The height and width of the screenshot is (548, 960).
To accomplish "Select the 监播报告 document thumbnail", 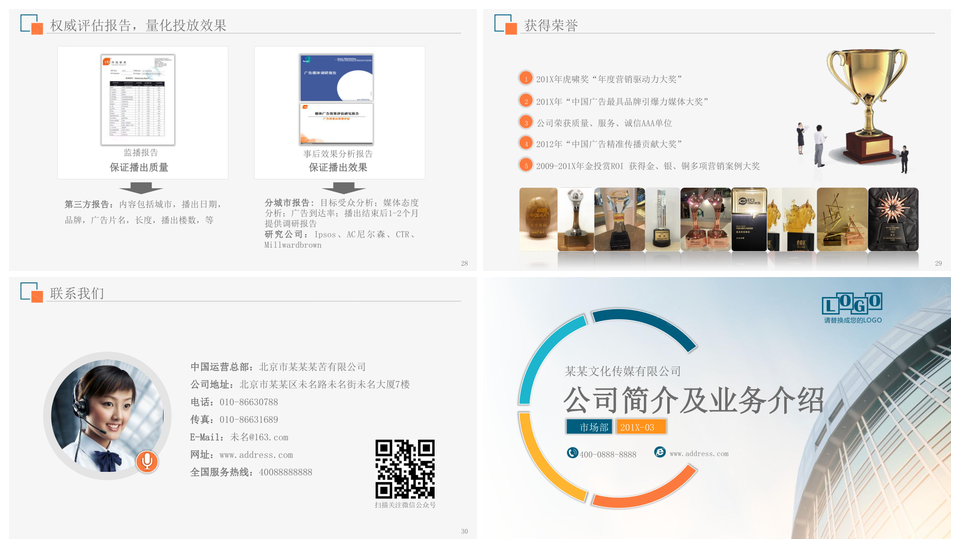I will coord(138,100).
